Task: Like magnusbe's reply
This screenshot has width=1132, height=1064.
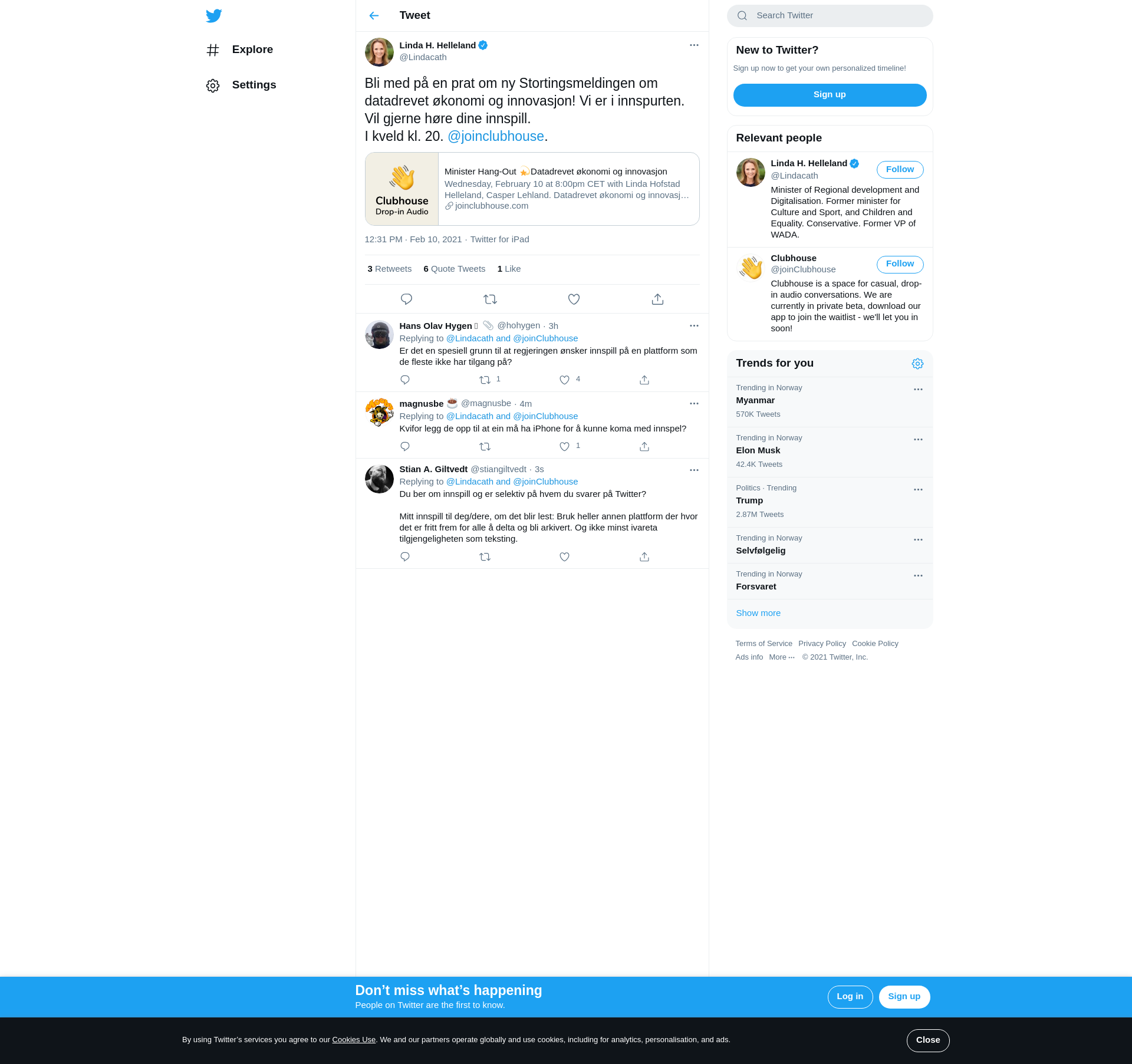Action: pos(564,446)
